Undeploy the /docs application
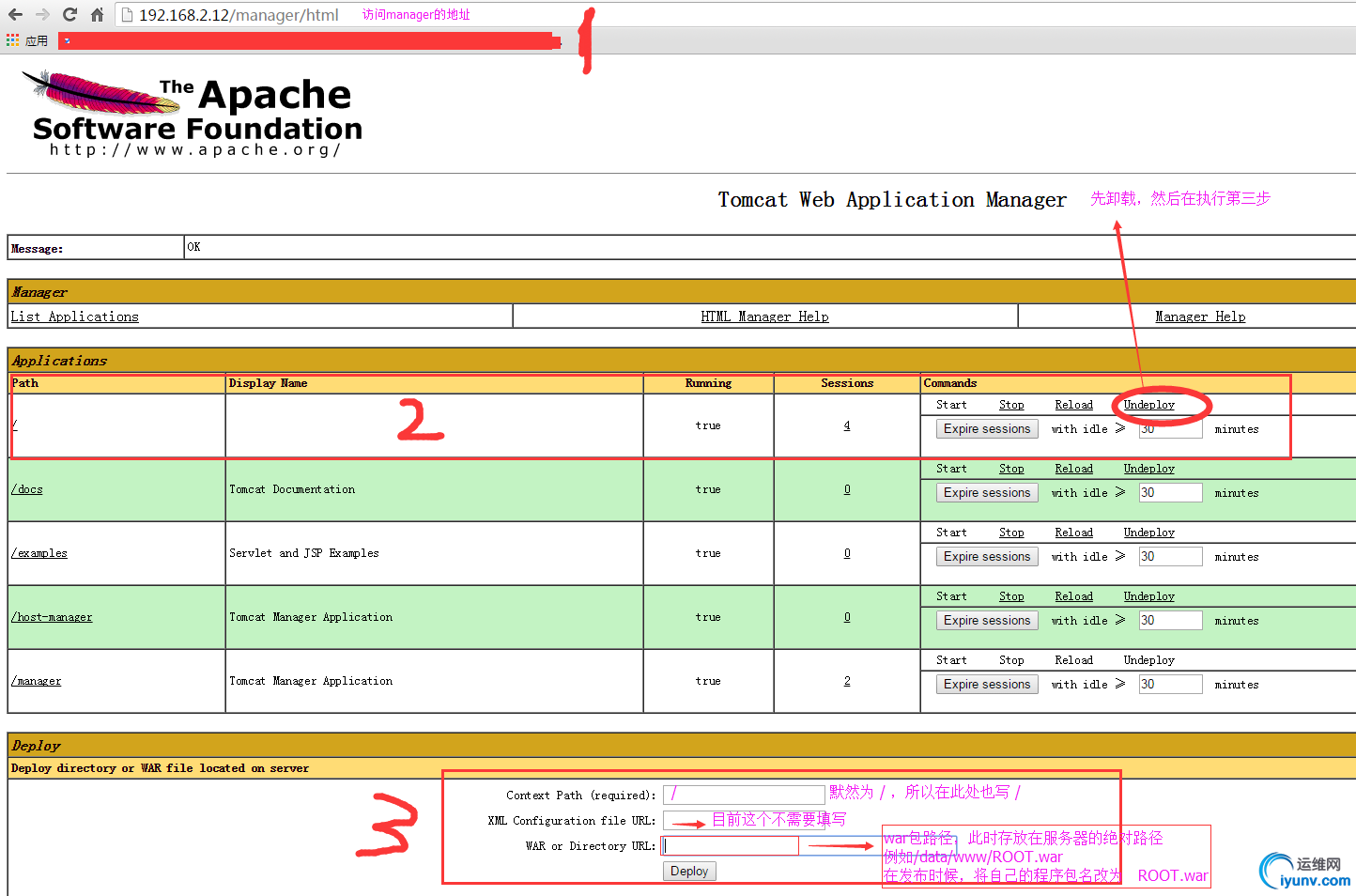Viewport: 1356px width, 896px height. [x=1148, y=469]
